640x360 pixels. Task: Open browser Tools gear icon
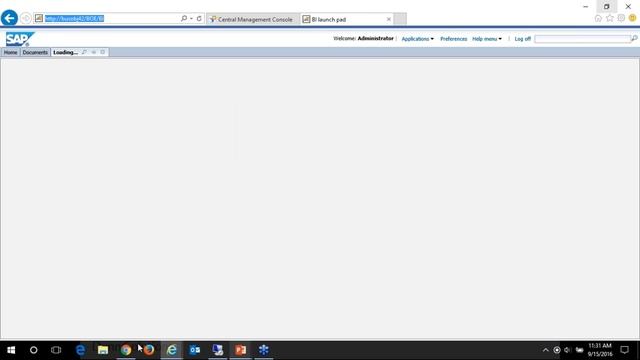click(621, 18)
